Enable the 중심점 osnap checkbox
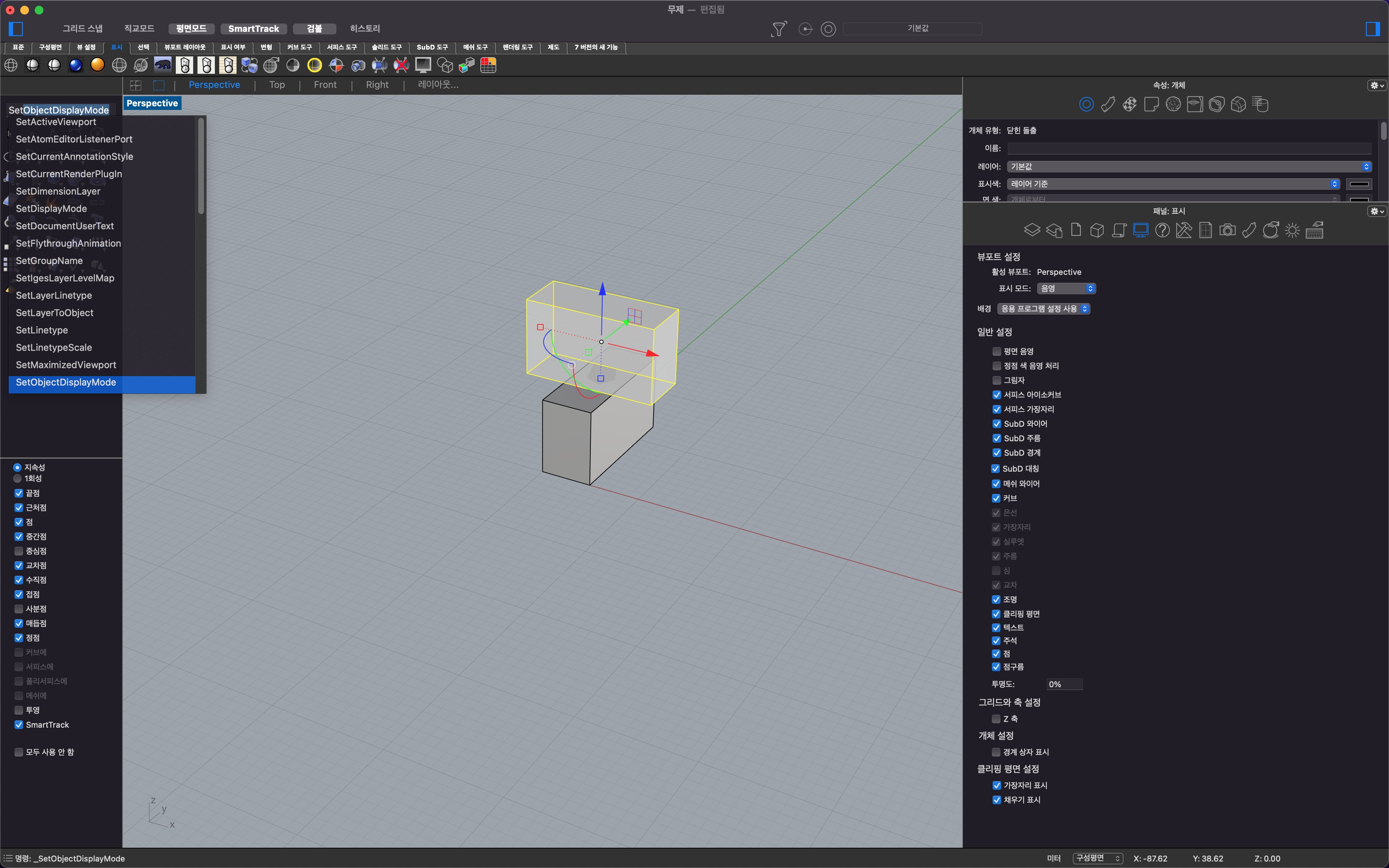 [19, 551]
